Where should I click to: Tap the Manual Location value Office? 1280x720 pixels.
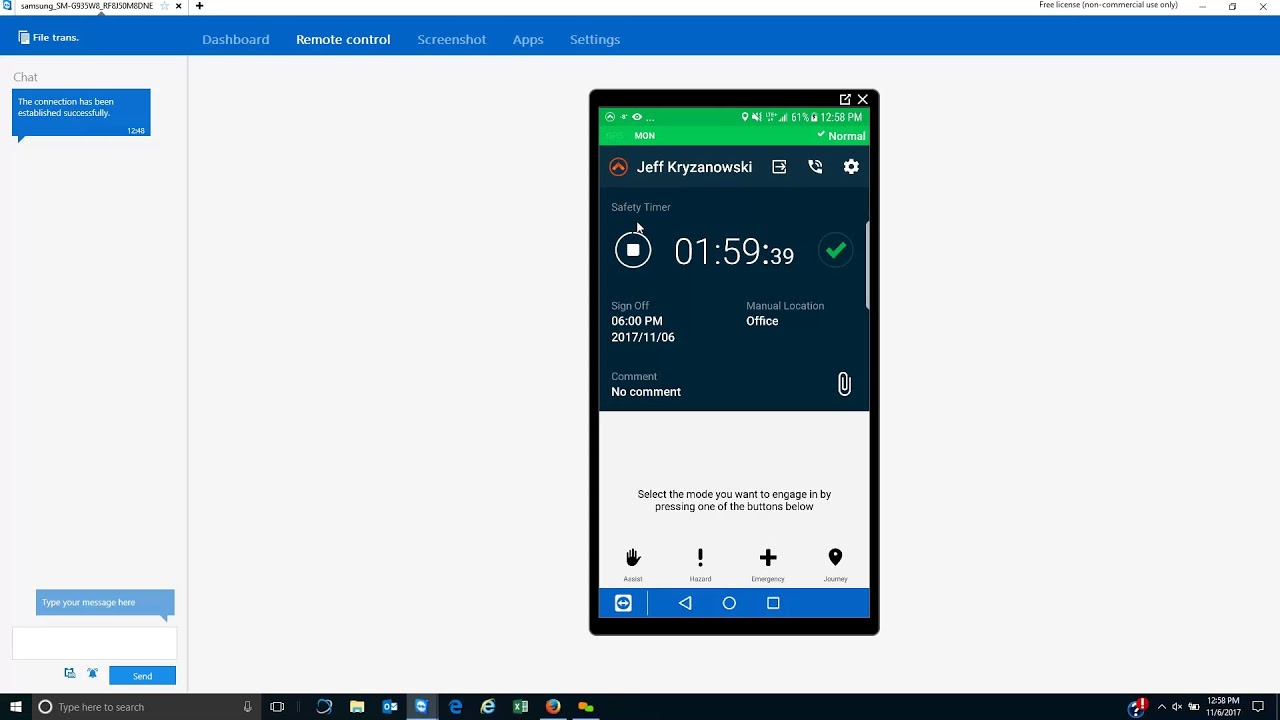[762, 321]
